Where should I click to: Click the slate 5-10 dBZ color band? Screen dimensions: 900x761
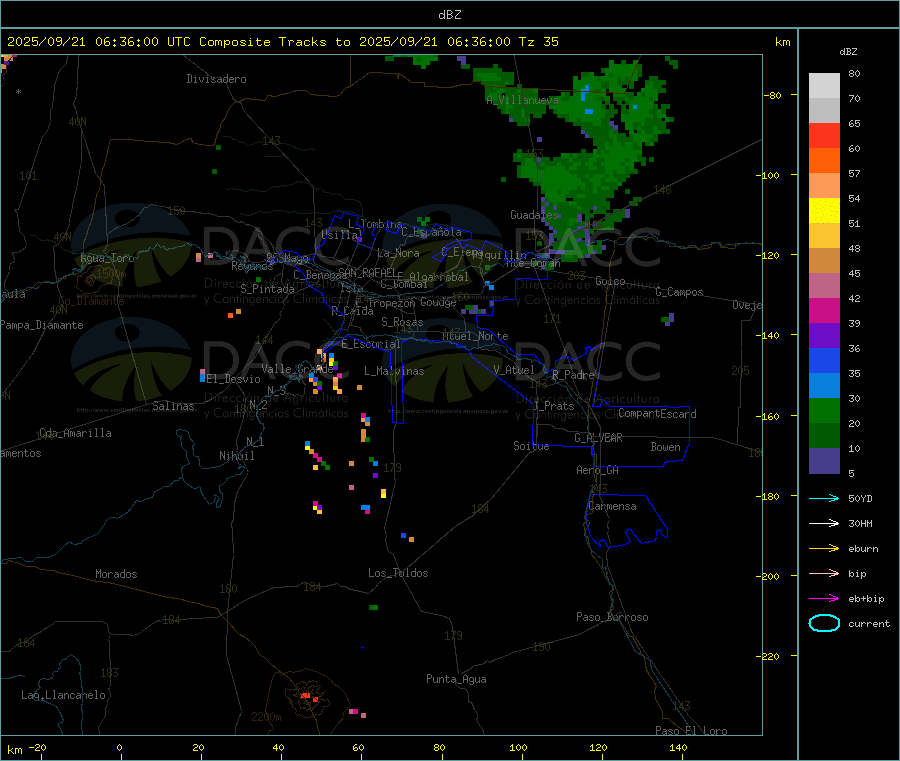pos(824,460)
